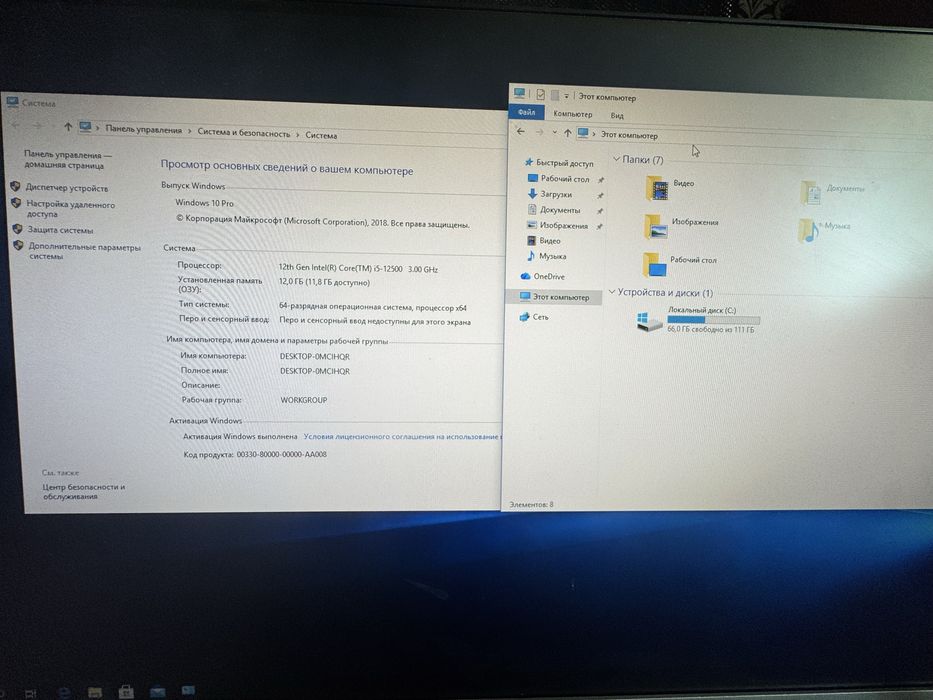Image resolution: width=933 pixels, height=700 pixels.
Task: Open the license terms link Условия лицензионного соглашения
Action: (x=402, y=436)
